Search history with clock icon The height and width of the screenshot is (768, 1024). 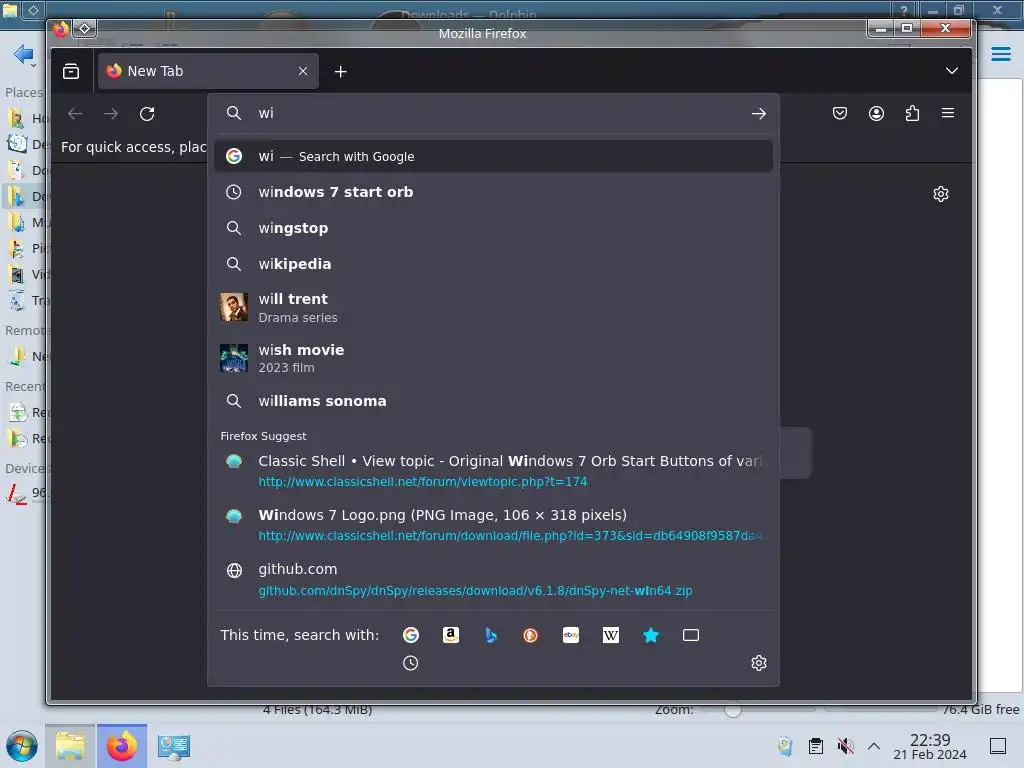pos(410,664)
